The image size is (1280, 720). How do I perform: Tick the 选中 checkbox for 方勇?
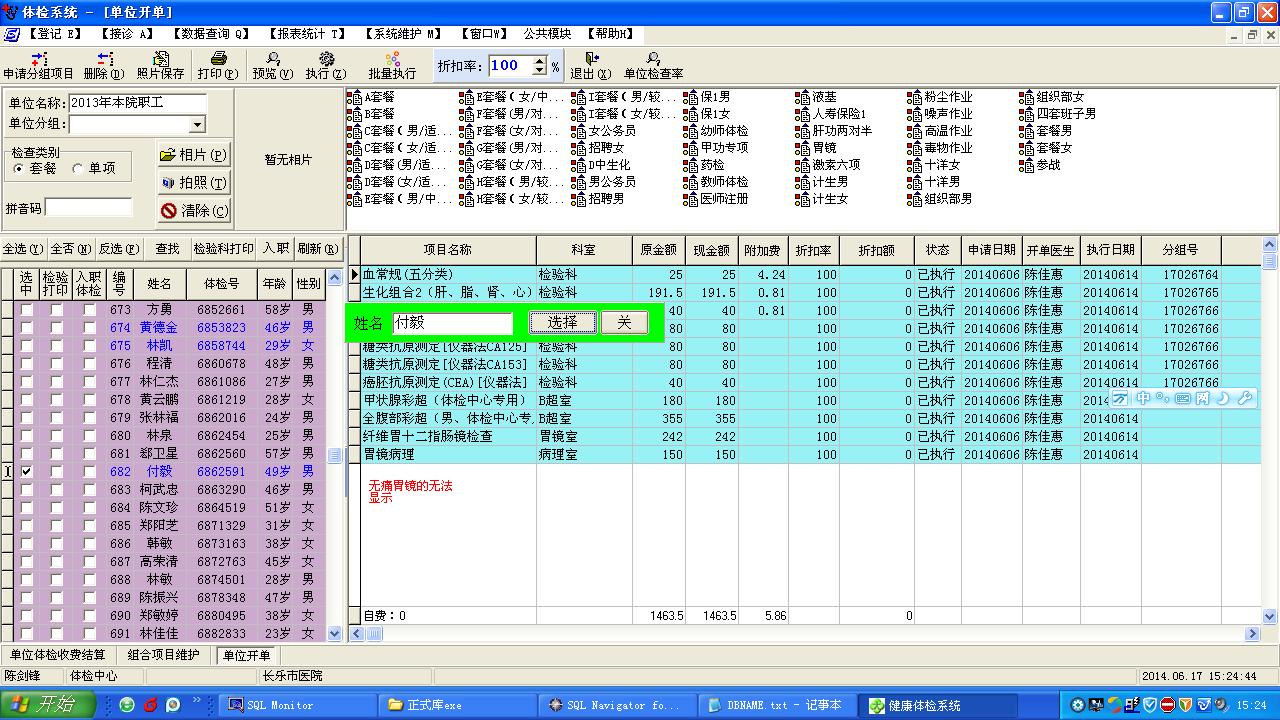click(x=27, y=310)
